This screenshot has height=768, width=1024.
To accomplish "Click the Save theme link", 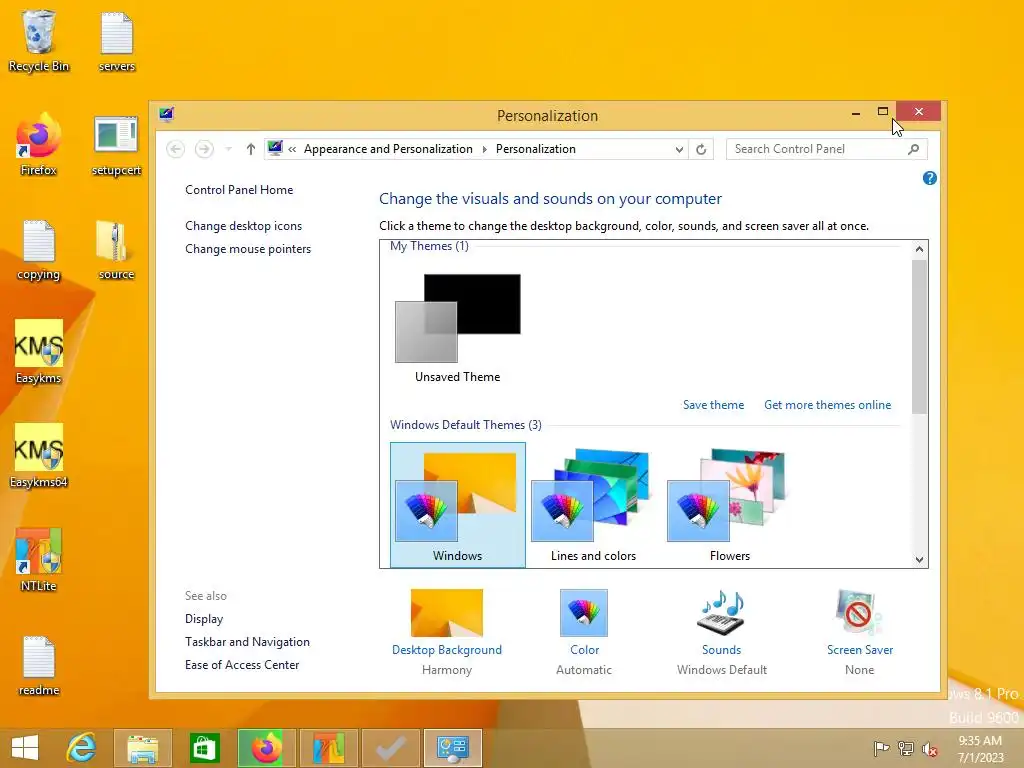I will pyautogui.click(x=713, y=405).
